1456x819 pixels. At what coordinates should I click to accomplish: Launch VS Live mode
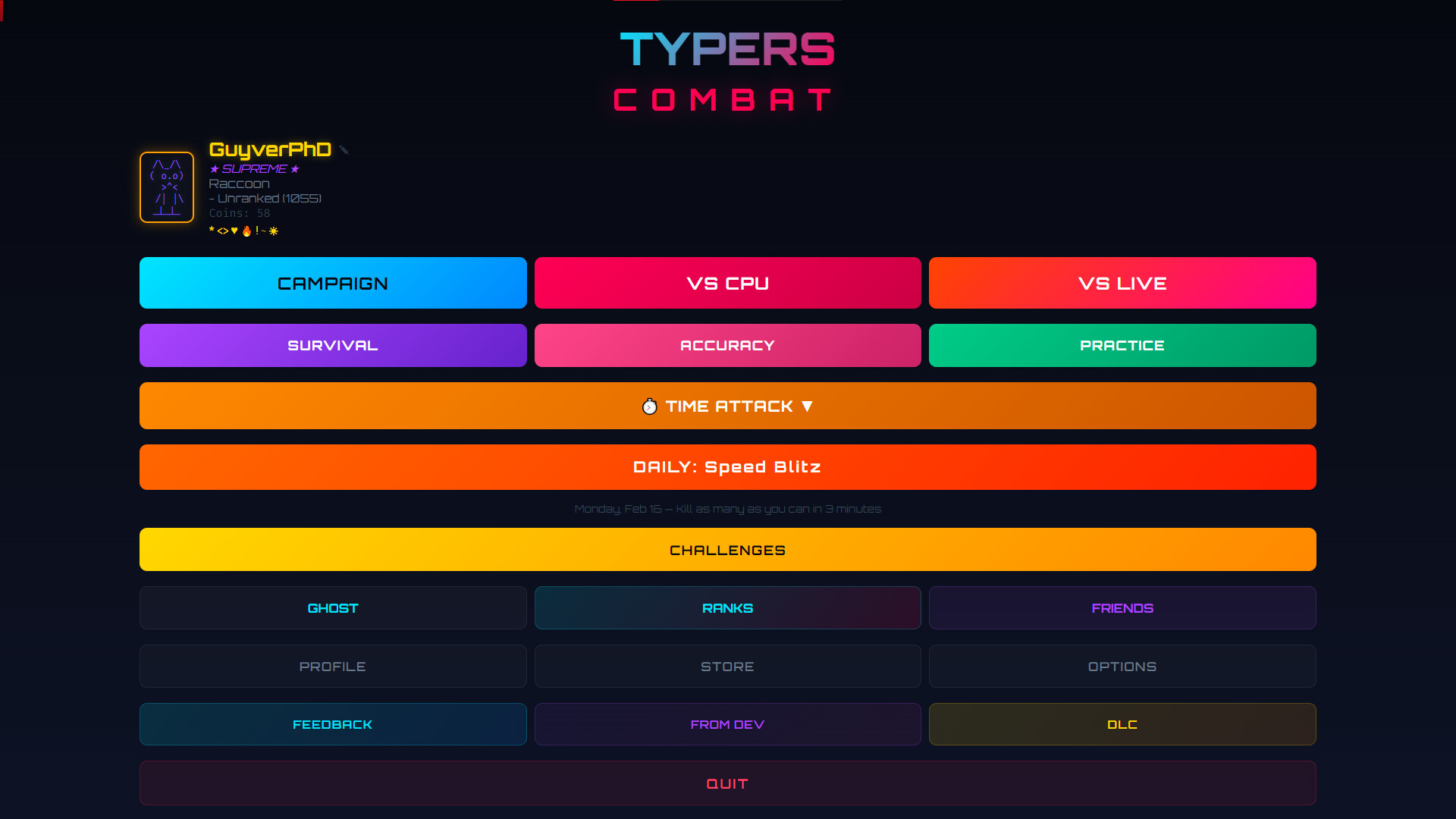pyautogui.click(x=1122, y=283)
